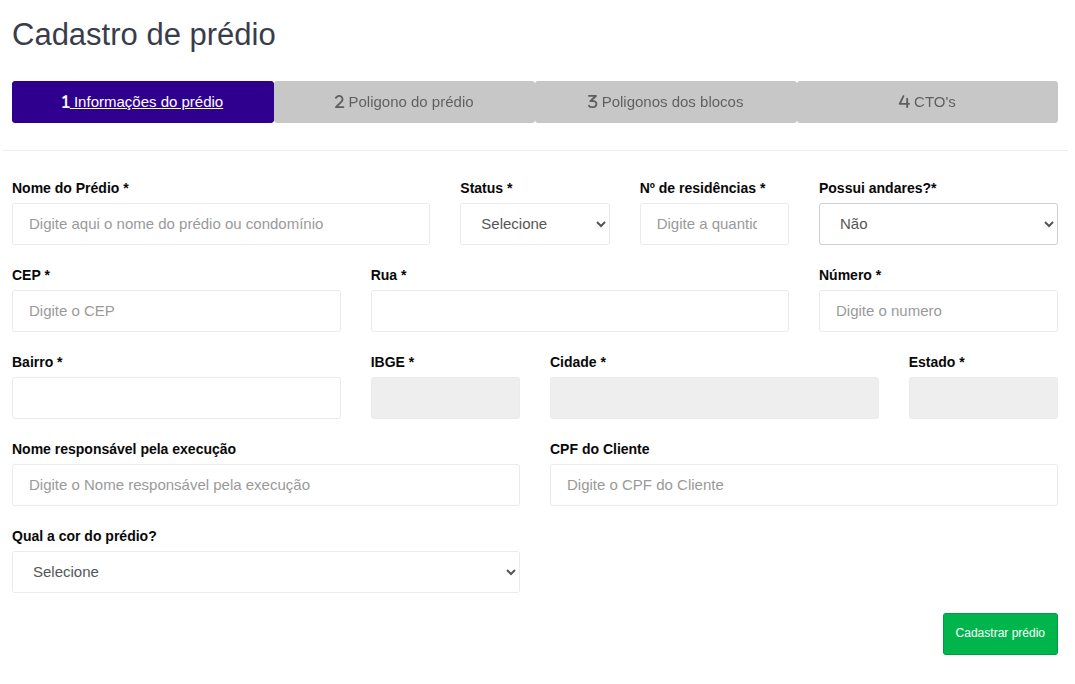Focus Nome responsável pela execução field

pos(265,485)
